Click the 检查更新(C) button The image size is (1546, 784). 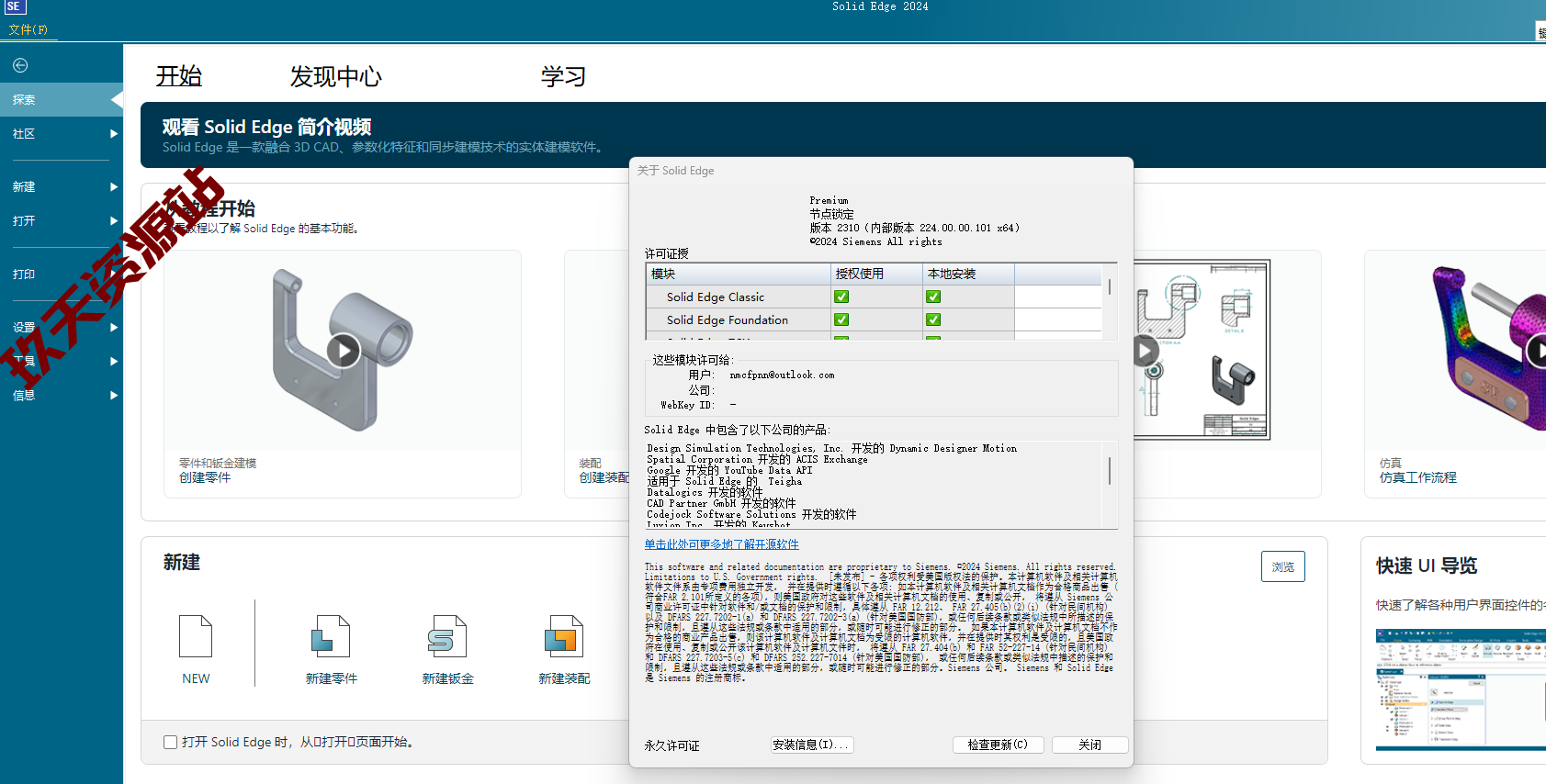click(998, 745)
